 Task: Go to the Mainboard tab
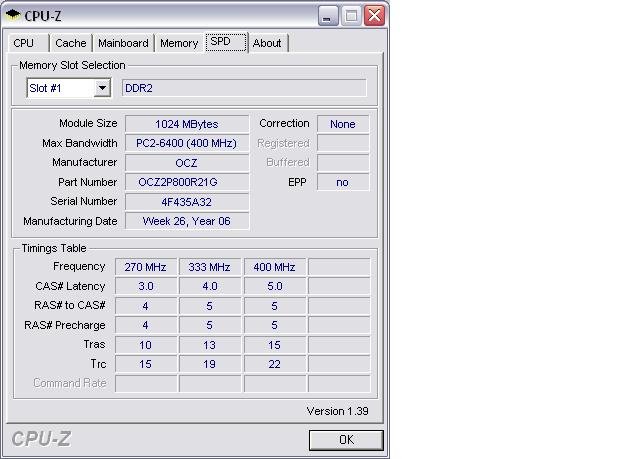click(124, 43)
